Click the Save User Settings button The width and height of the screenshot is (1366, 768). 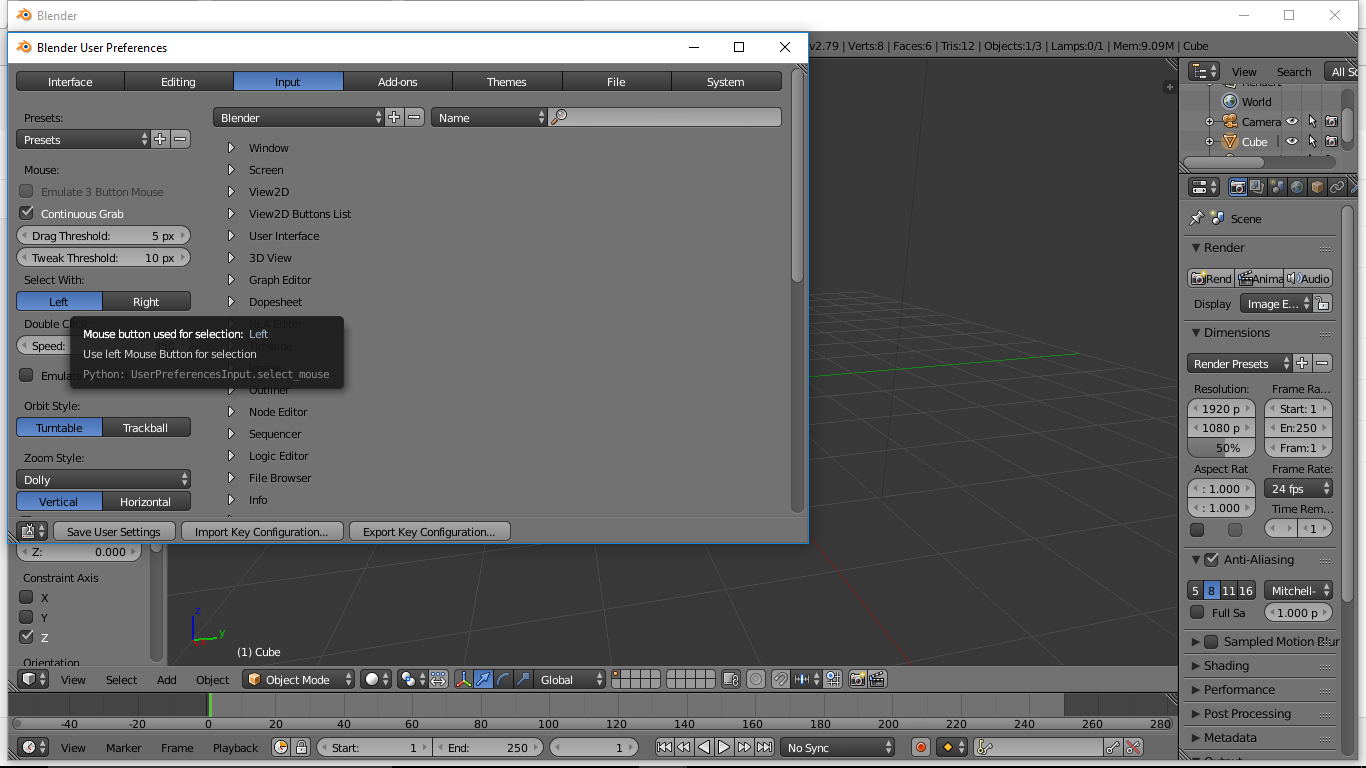(x=114, y=531)
